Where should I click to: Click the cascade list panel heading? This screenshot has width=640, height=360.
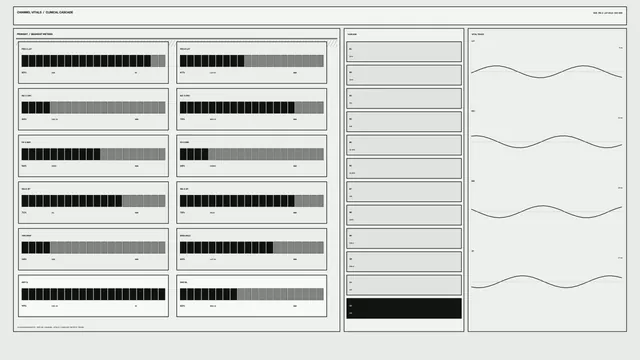coord(352,34)
